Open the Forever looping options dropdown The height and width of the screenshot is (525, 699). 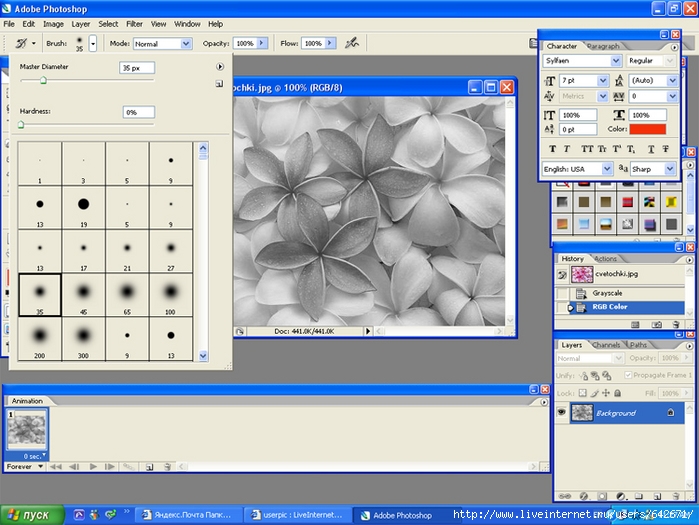tap(25, 467)
